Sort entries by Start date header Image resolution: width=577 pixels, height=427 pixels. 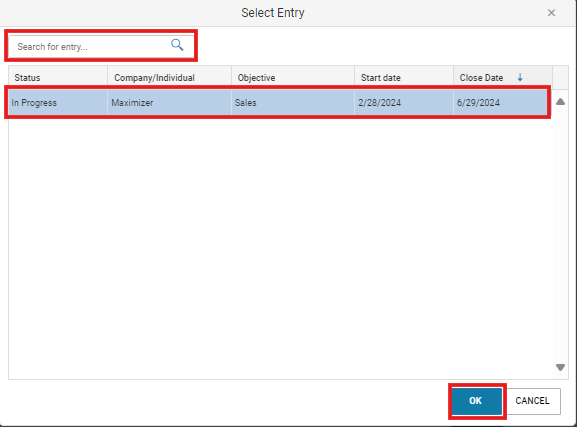pyautogui.click(x=404, y=78)
